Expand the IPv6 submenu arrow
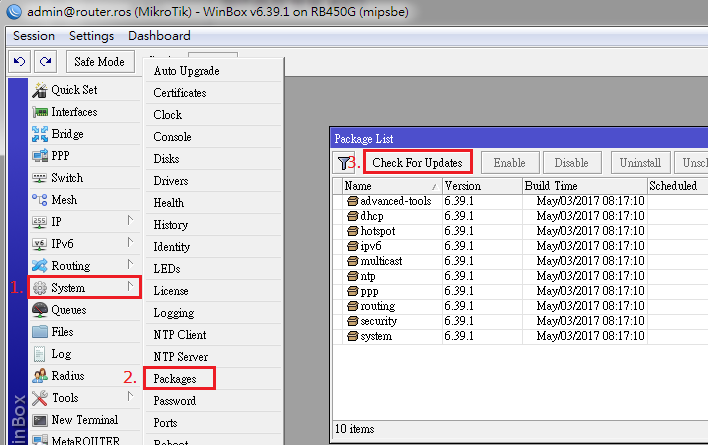The image size is (708, 445). pyautogui.click(x=130, y=242)
